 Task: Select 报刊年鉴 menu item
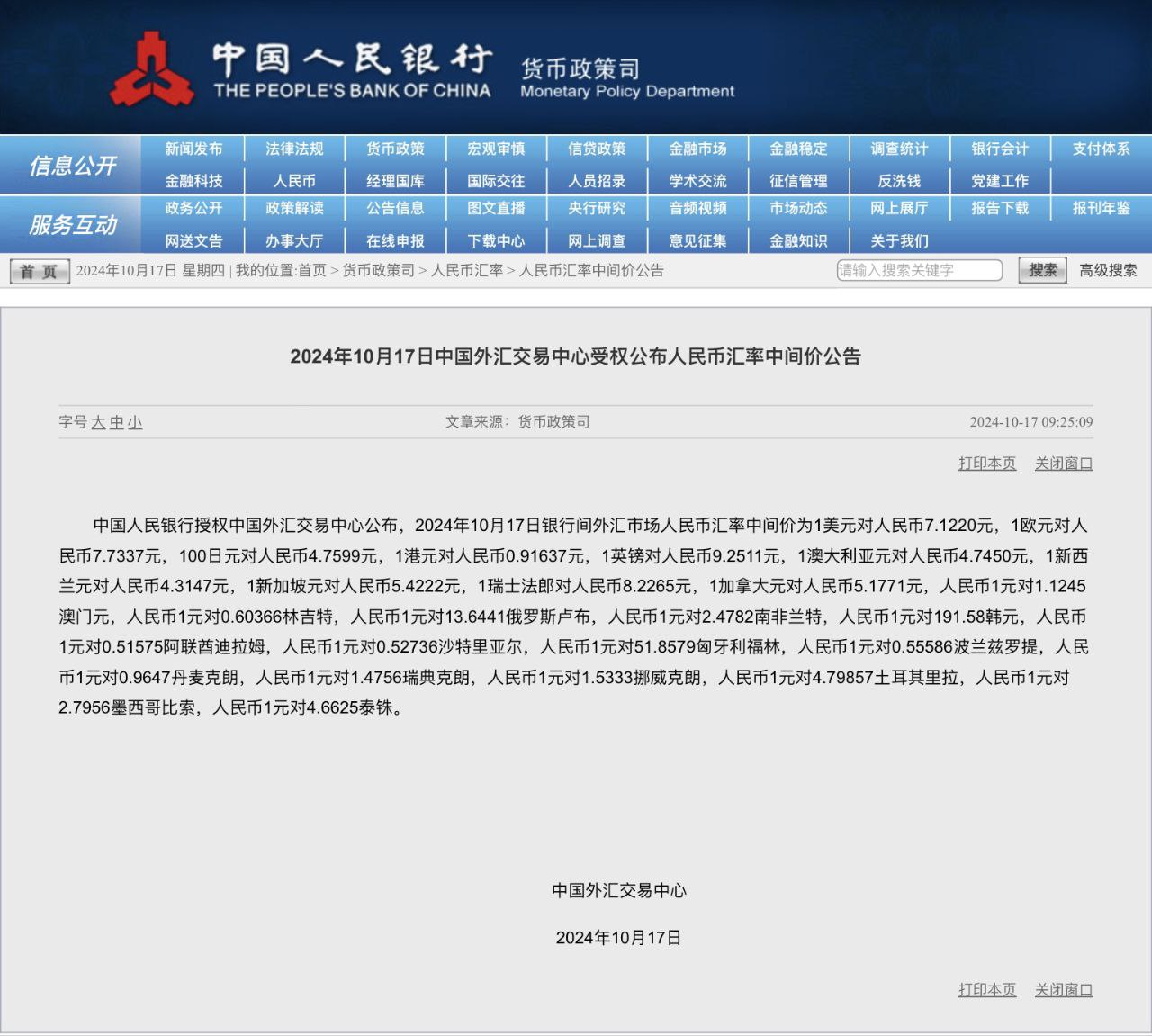point(1101,208)
